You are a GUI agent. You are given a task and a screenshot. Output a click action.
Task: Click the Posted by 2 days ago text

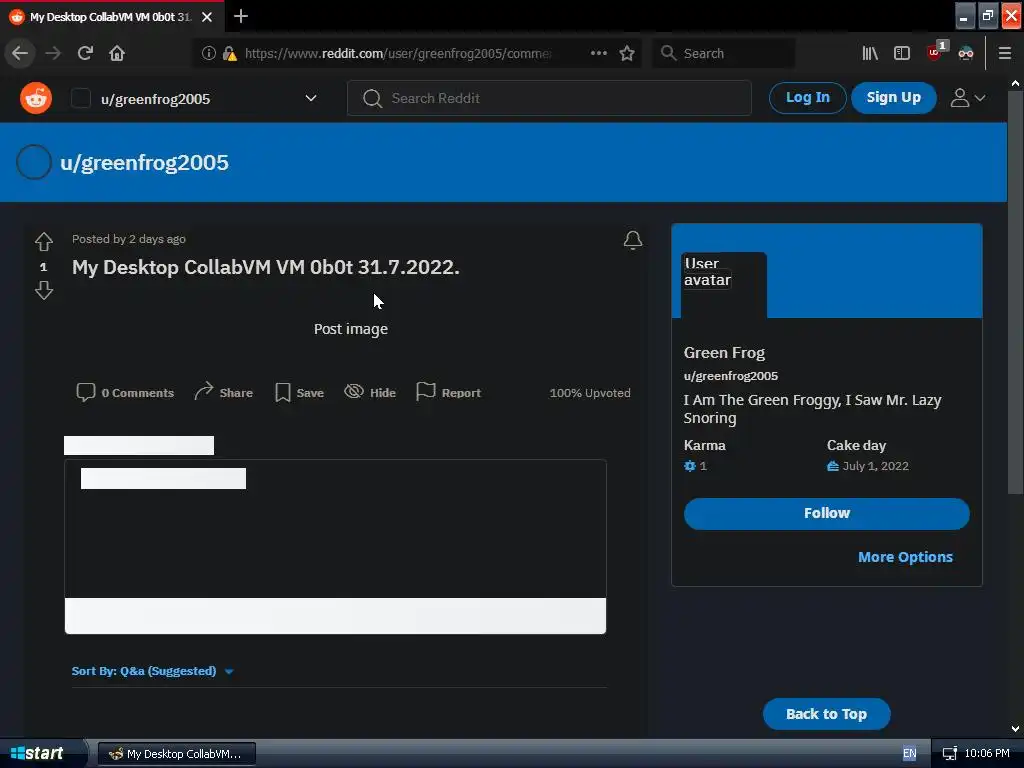[x=129, y=239]
